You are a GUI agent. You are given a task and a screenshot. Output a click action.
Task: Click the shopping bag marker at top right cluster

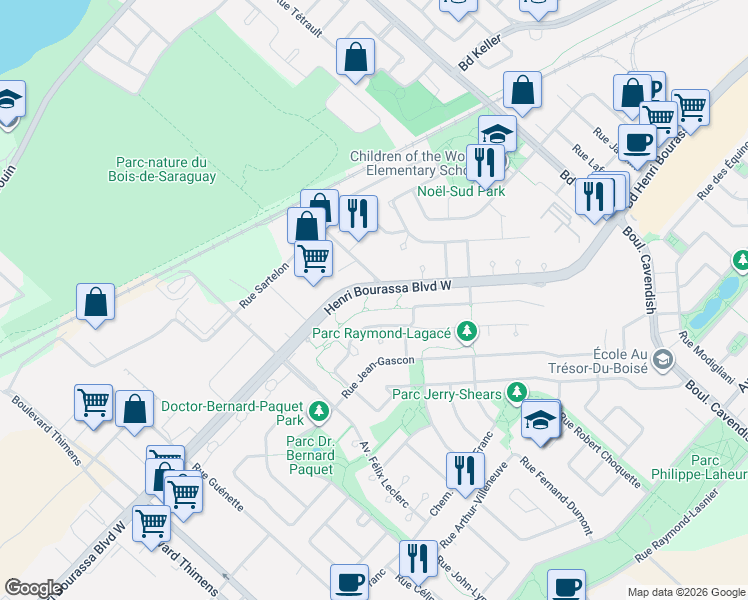[x=632, y=95]
